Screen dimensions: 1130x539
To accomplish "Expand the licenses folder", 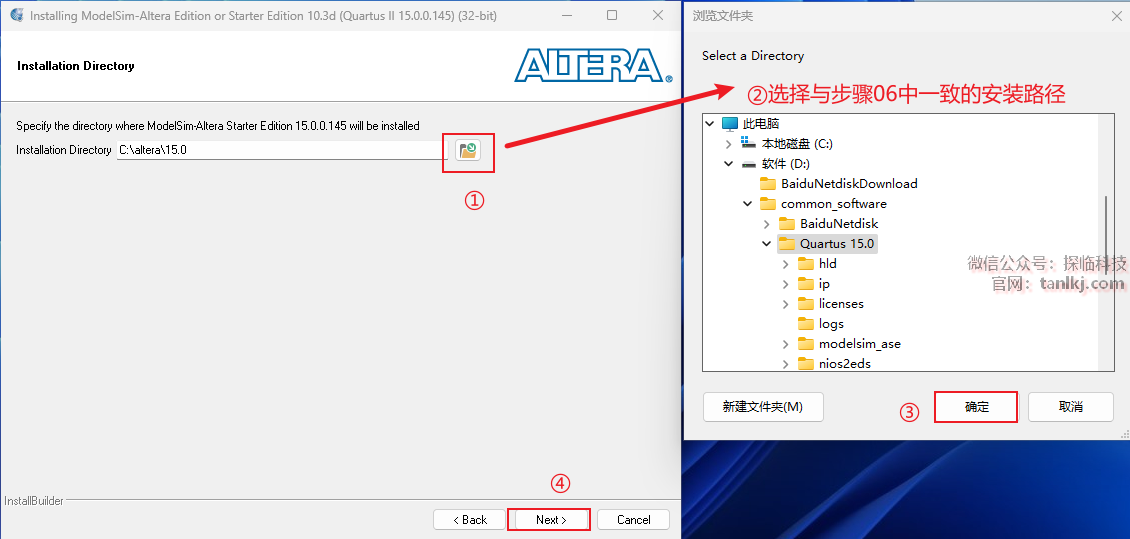I will (786, 304).
